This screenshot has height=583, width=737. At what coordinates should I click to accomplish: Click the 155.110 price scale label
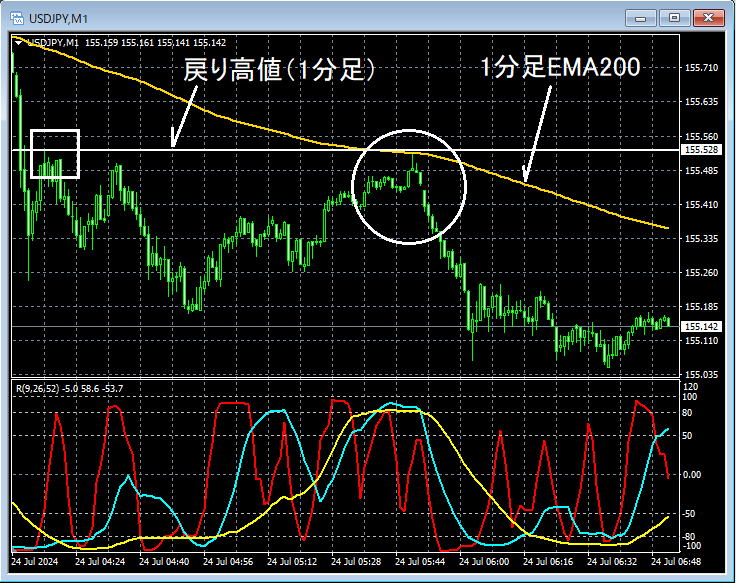pos(701,340)
